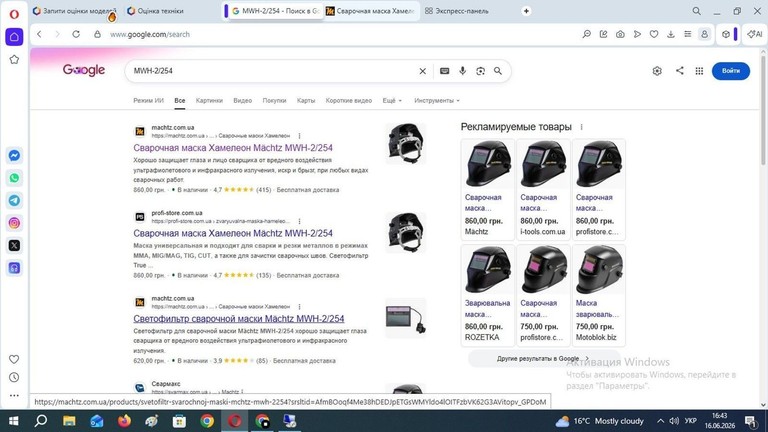The width and height of the screenshot is (768, 432).
Task: Add page to bookmarks with heart icon
Action: [x=654, y=34]
